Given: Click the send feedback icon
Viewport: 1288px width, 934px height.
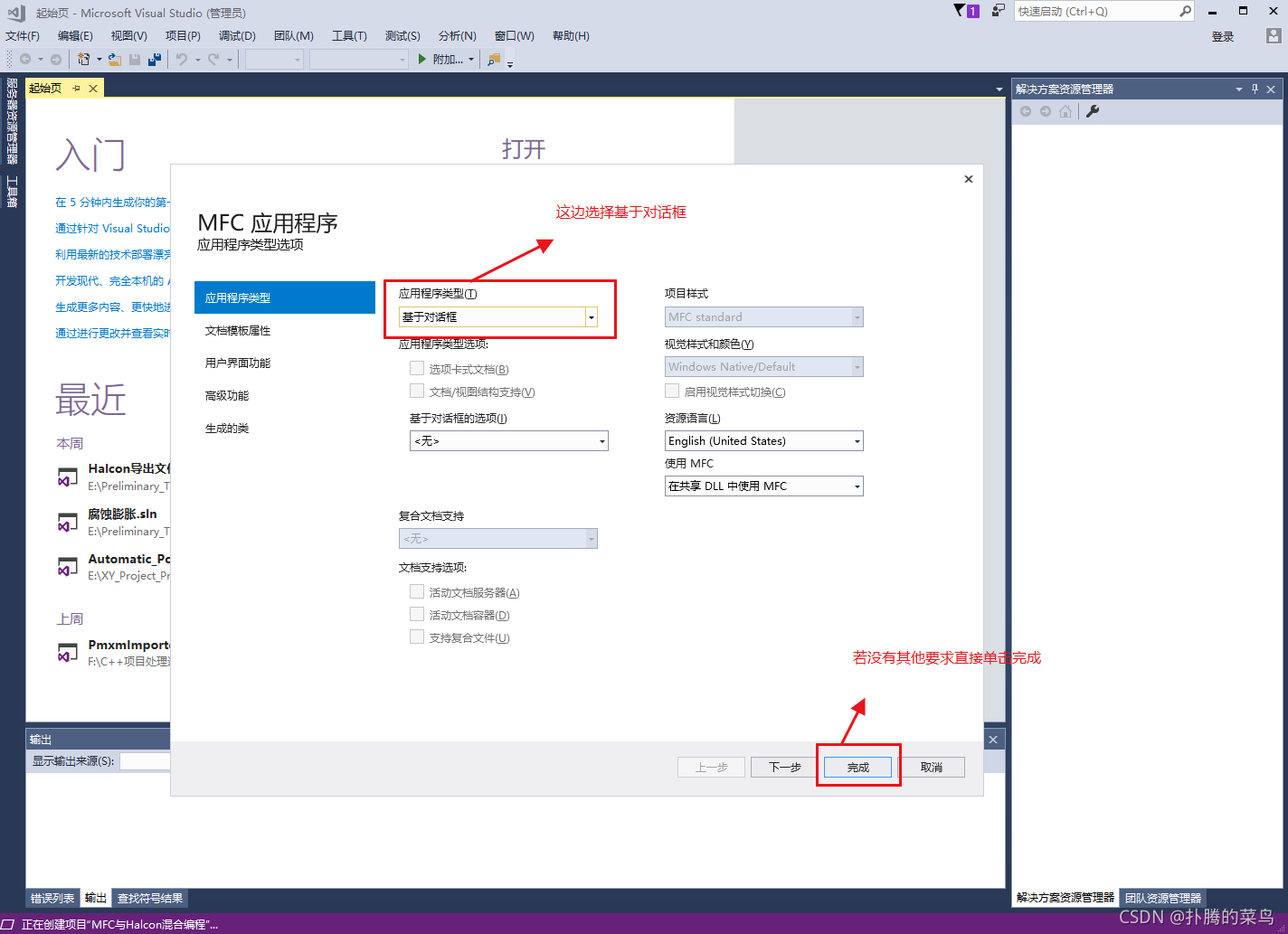Looking at the screenshot, I should [x=998, y=11].
